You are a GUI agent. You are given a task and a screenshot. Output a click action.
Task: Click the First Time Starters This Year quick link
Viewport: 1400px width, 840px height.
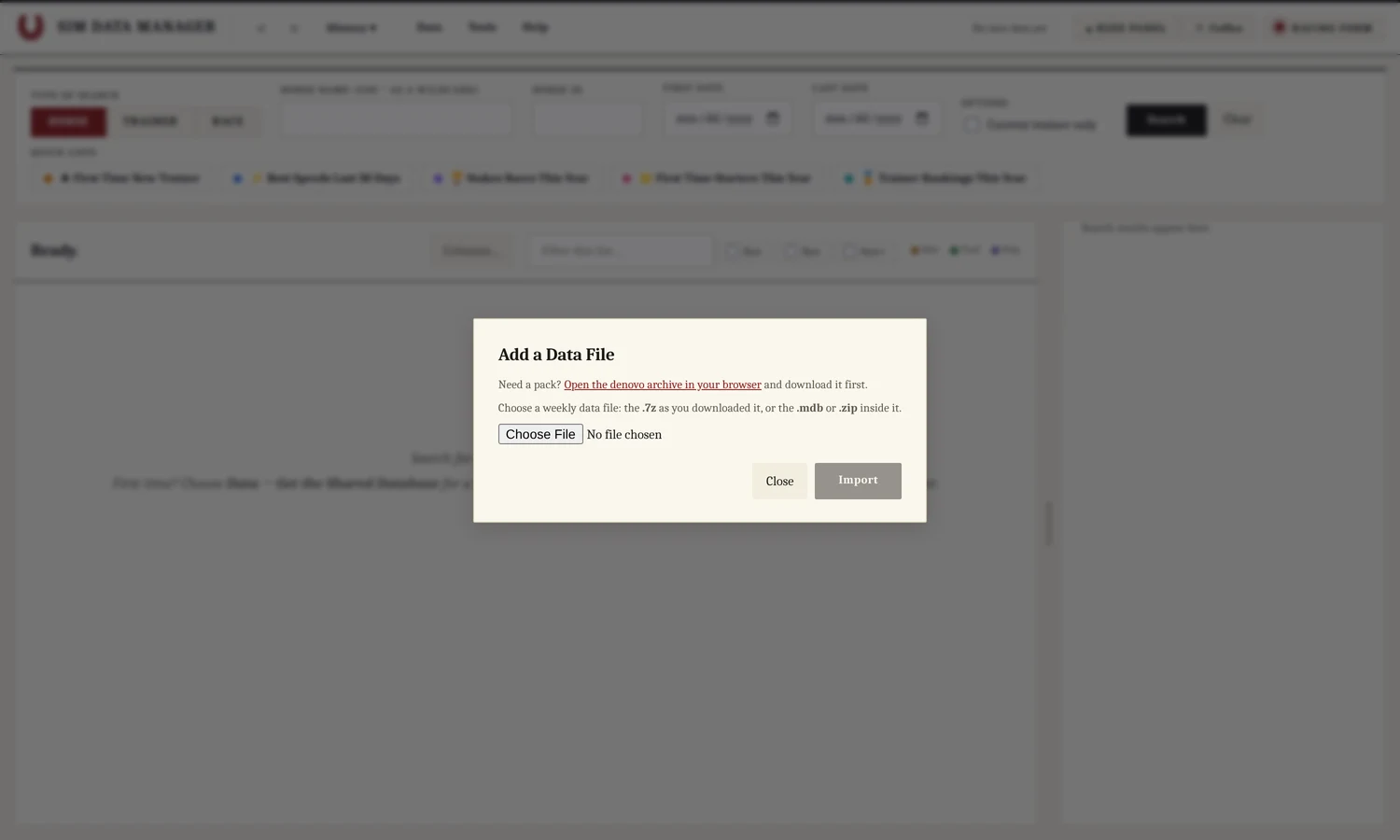point(717,178)
